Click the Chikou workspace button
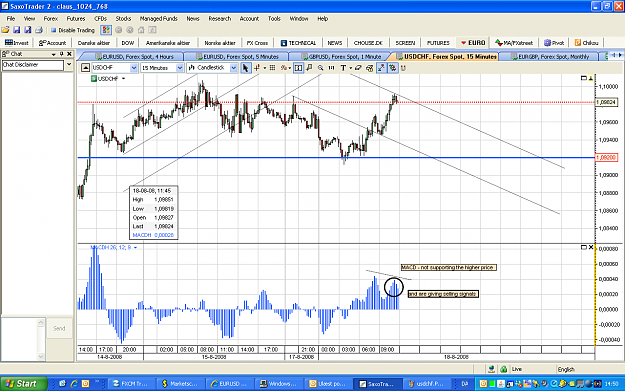The image size is (625, 391). pos(586,43)
